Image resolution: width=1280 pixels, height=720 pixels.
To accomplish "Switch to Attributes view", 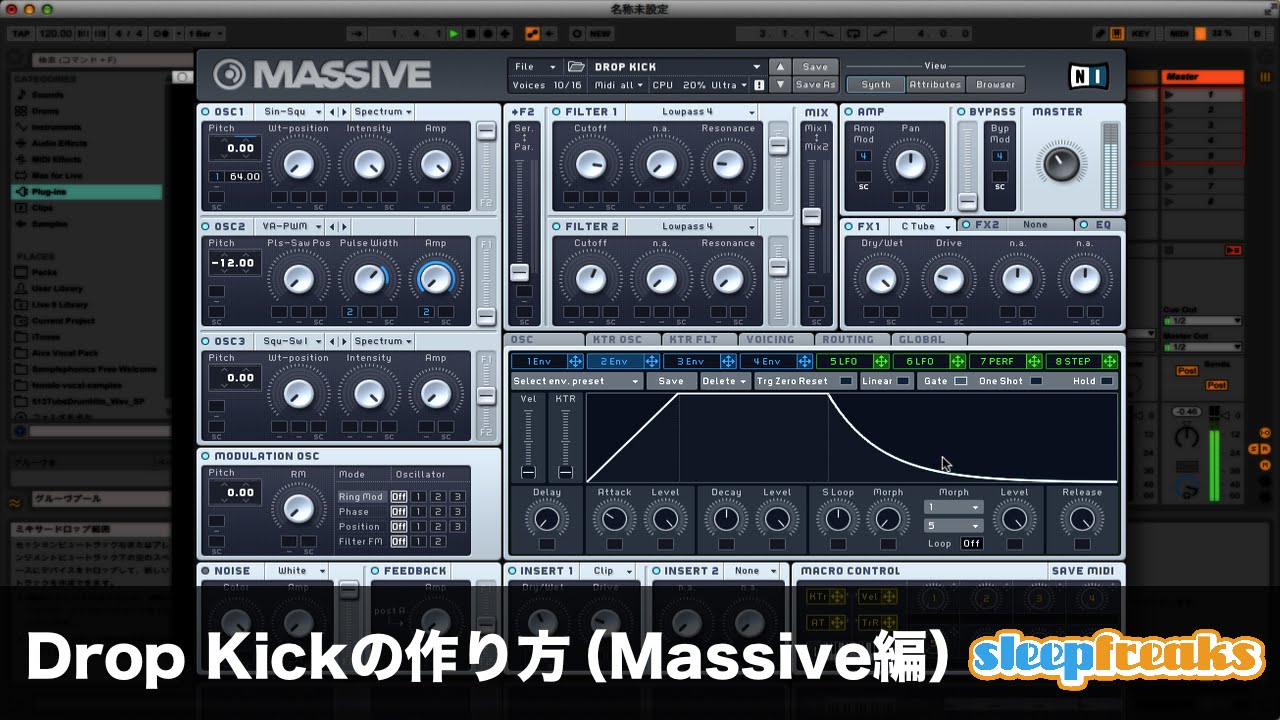I will click(936, 85).
